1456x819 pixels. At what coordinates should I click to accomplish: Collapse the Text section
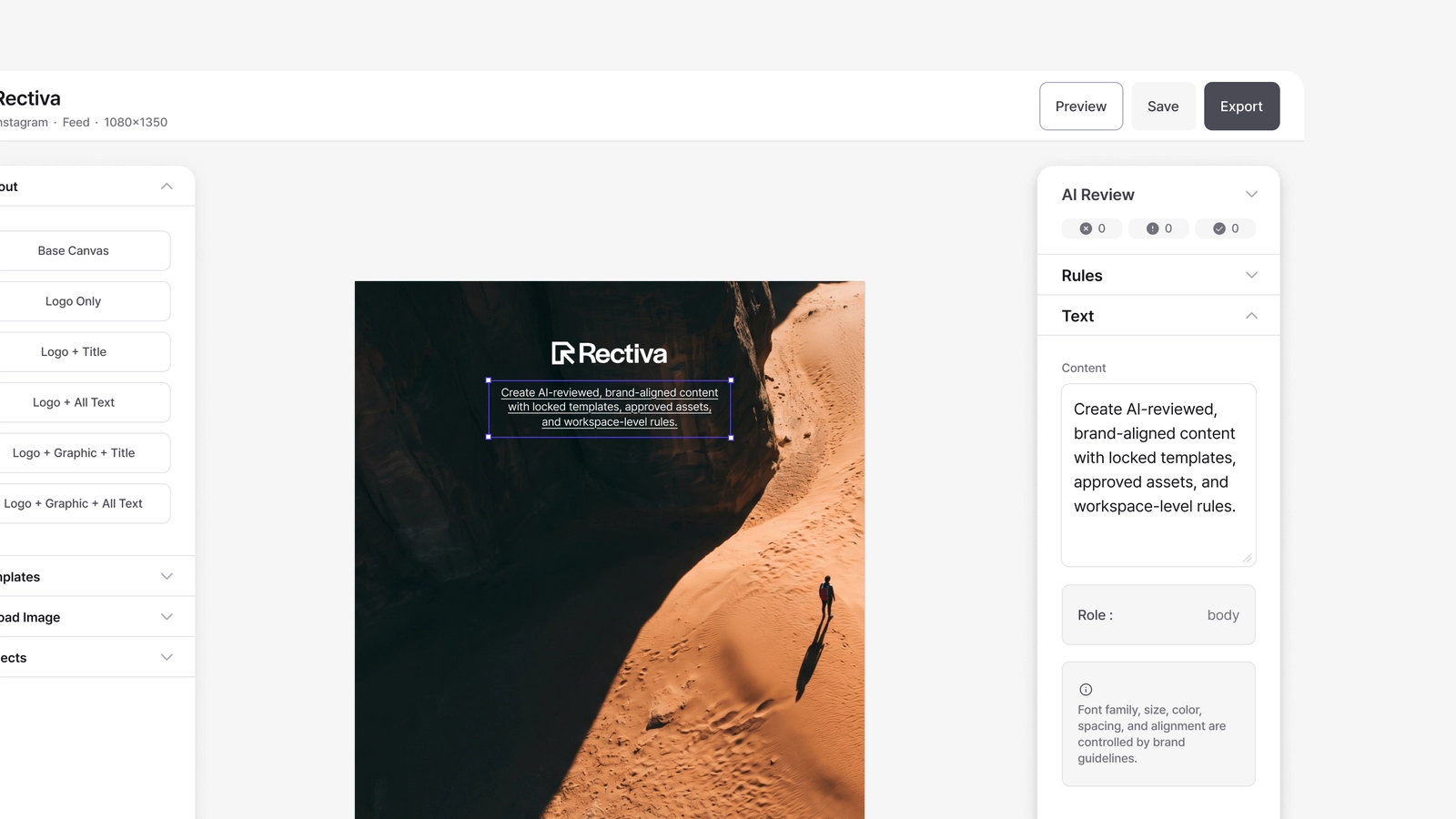[x=1251, y=316]
